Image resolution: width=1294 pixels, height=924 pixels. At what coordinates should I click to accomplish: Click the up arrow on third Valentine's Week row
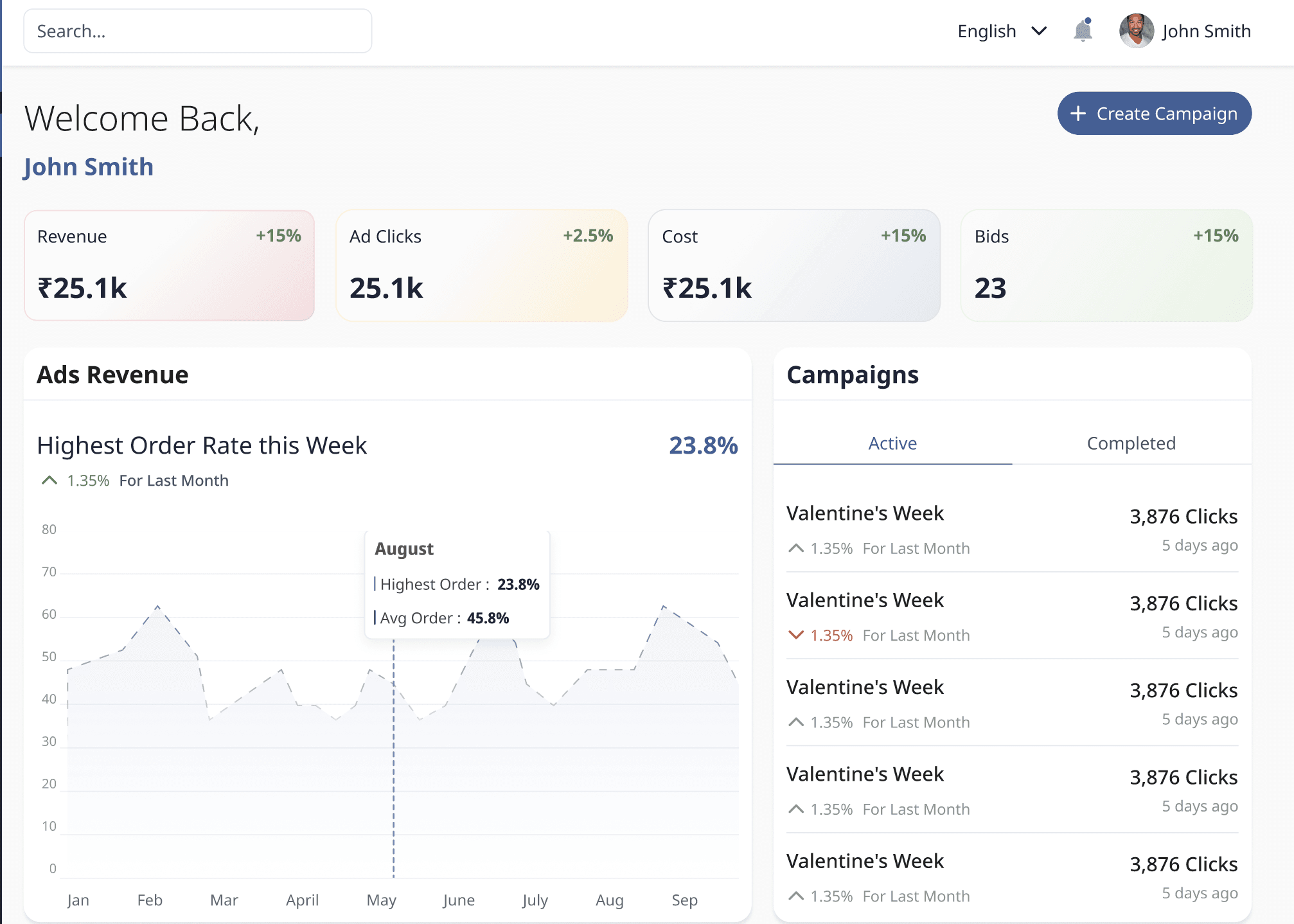(797, 722)
